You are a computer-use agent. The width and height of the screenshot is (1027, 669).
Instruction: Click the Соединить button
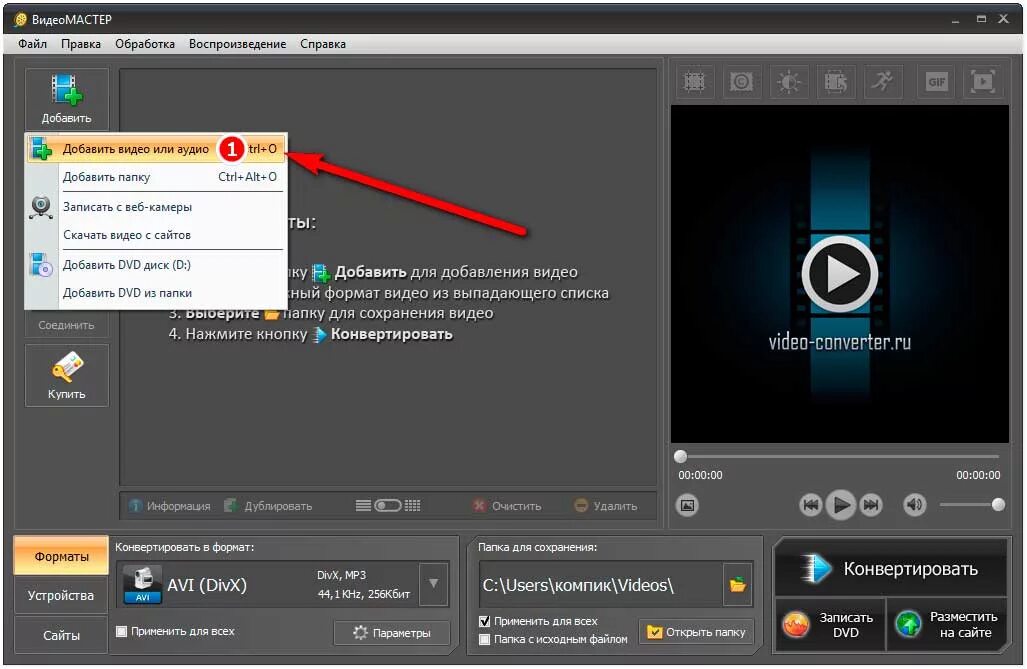pyautogui.click(x=67, y=324)
